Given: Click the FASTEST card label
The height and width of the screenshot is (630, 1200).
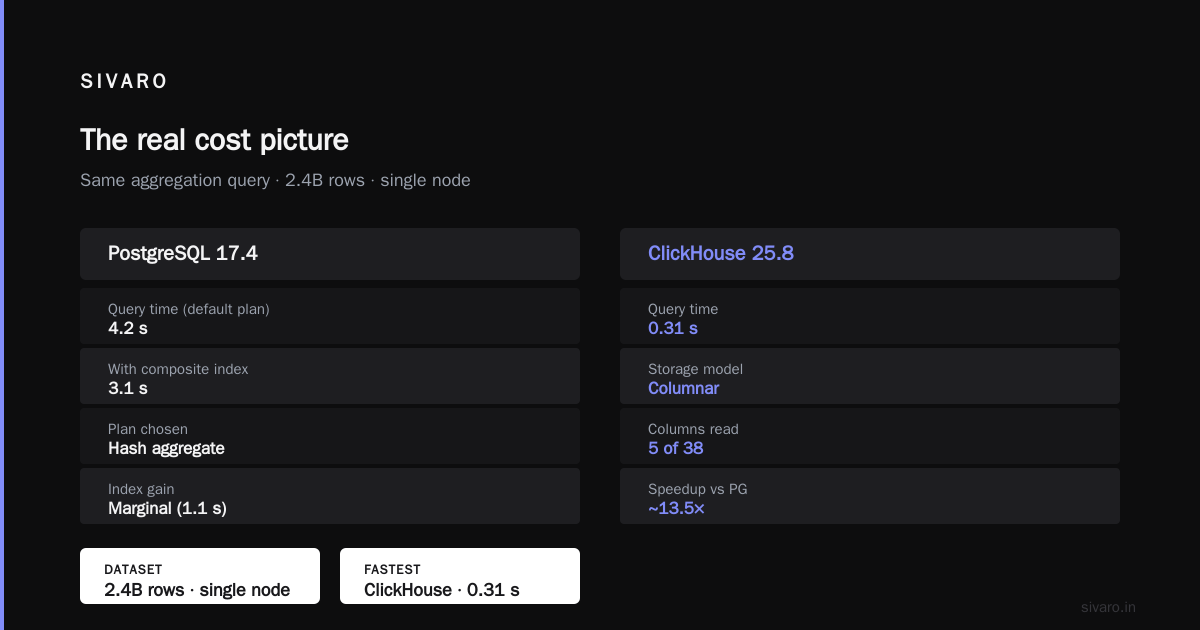Looking at the screenshot, I should click(392, 569).
